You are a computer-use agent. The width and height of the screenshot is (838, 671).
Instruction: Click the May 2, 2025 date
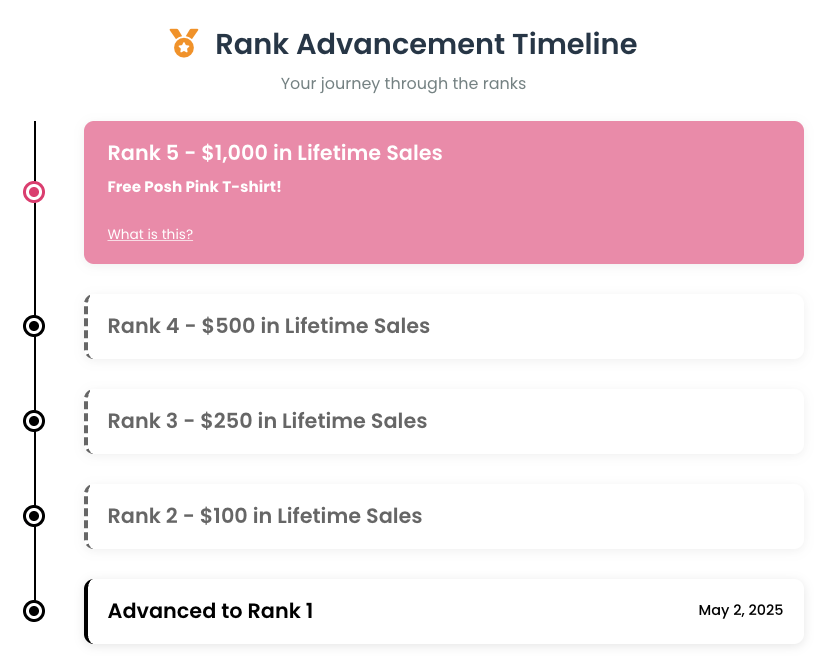click(x=740, y=610)
